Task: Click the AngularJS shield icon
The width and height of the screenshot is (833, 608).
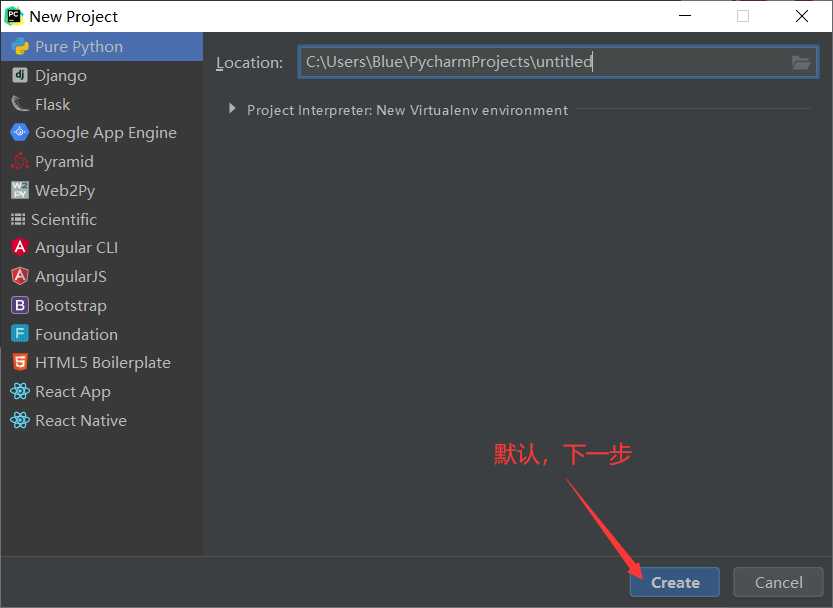Action: click(20, 276)
